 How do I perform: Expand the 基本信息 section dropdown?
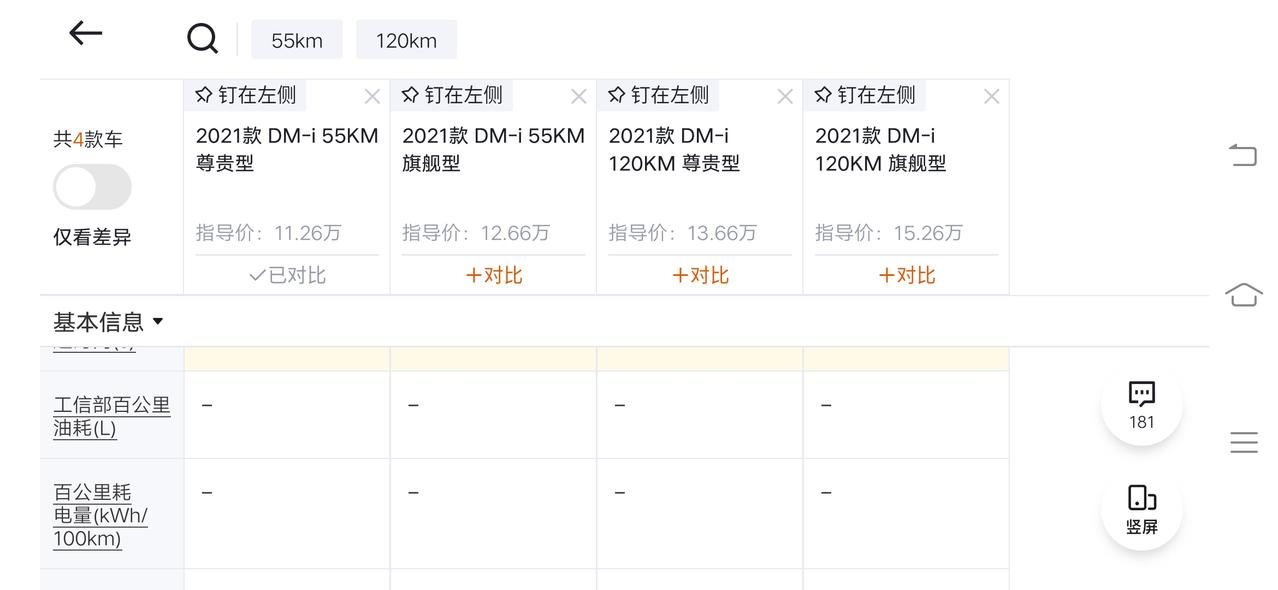click(108, 322)
